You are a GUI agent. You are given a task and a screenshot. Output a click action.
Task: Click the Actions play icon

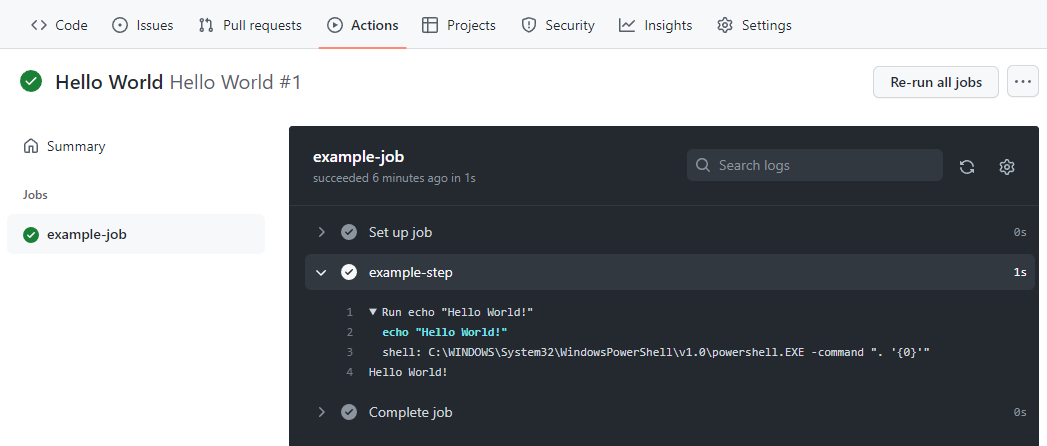[335, 25]
